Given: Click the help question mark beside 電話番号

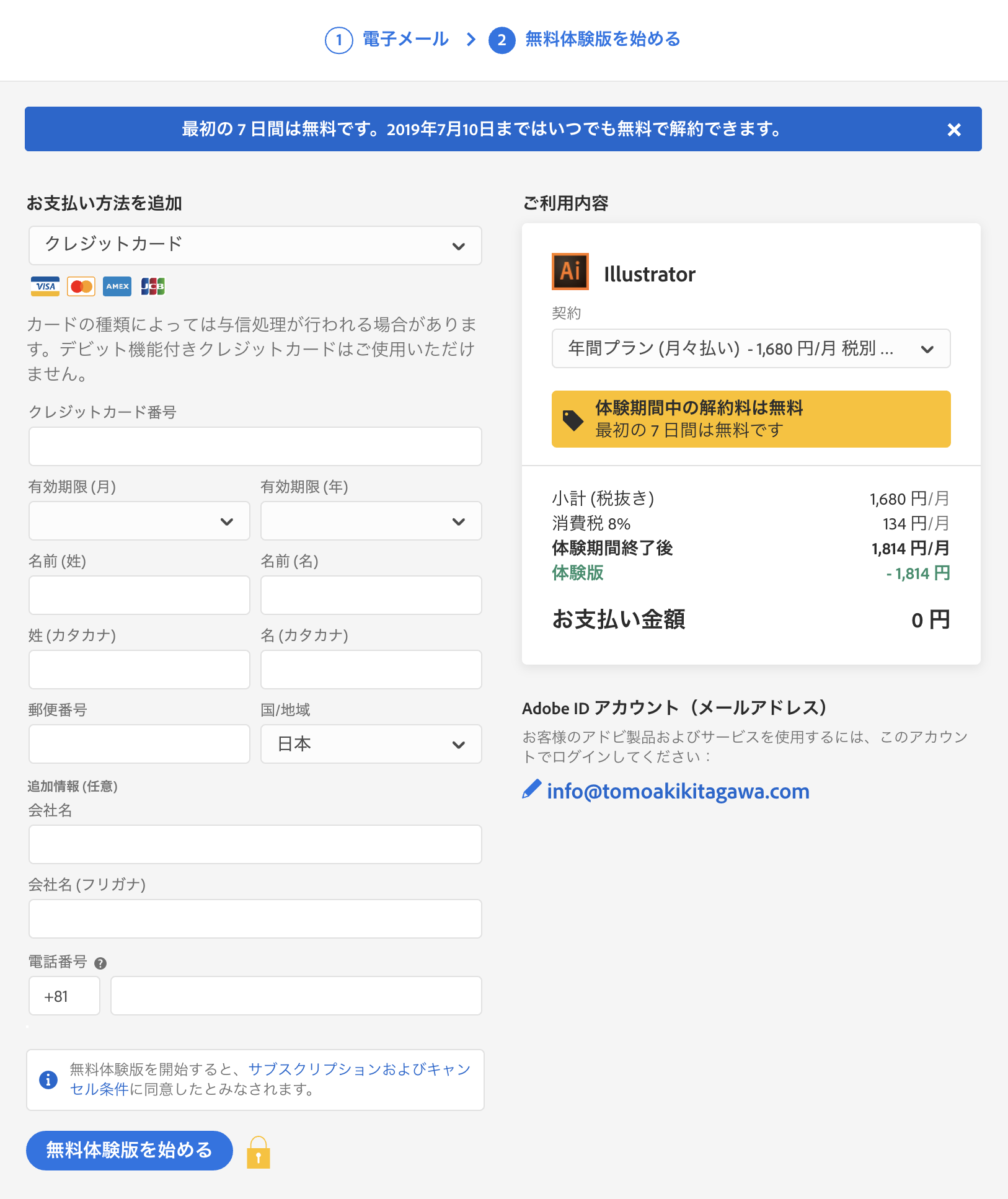Looking at the screenshot, I should click(100, 963).
